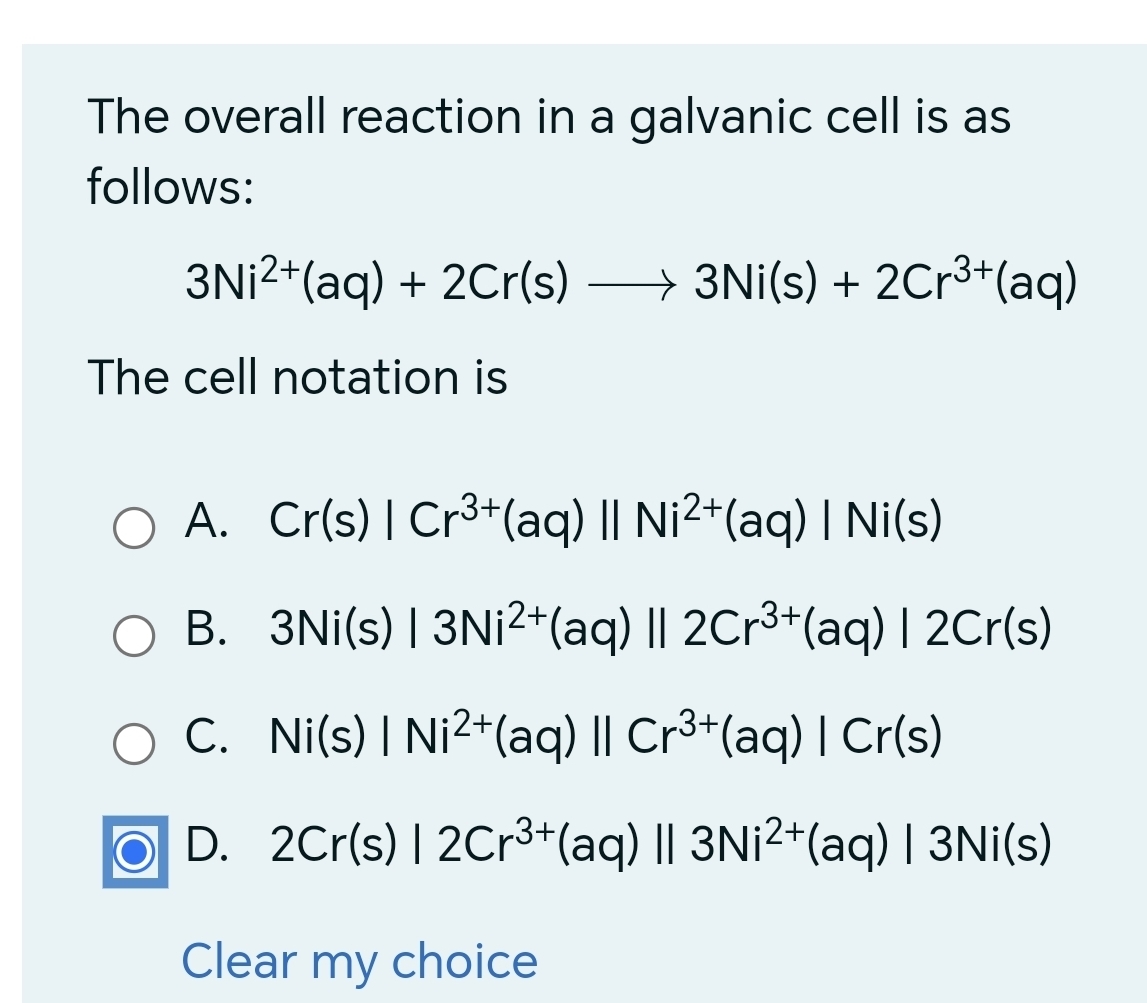Viewport: 1147px width, 1003px height.
Task: Select radio button for option B
Action: pos(134,636)
